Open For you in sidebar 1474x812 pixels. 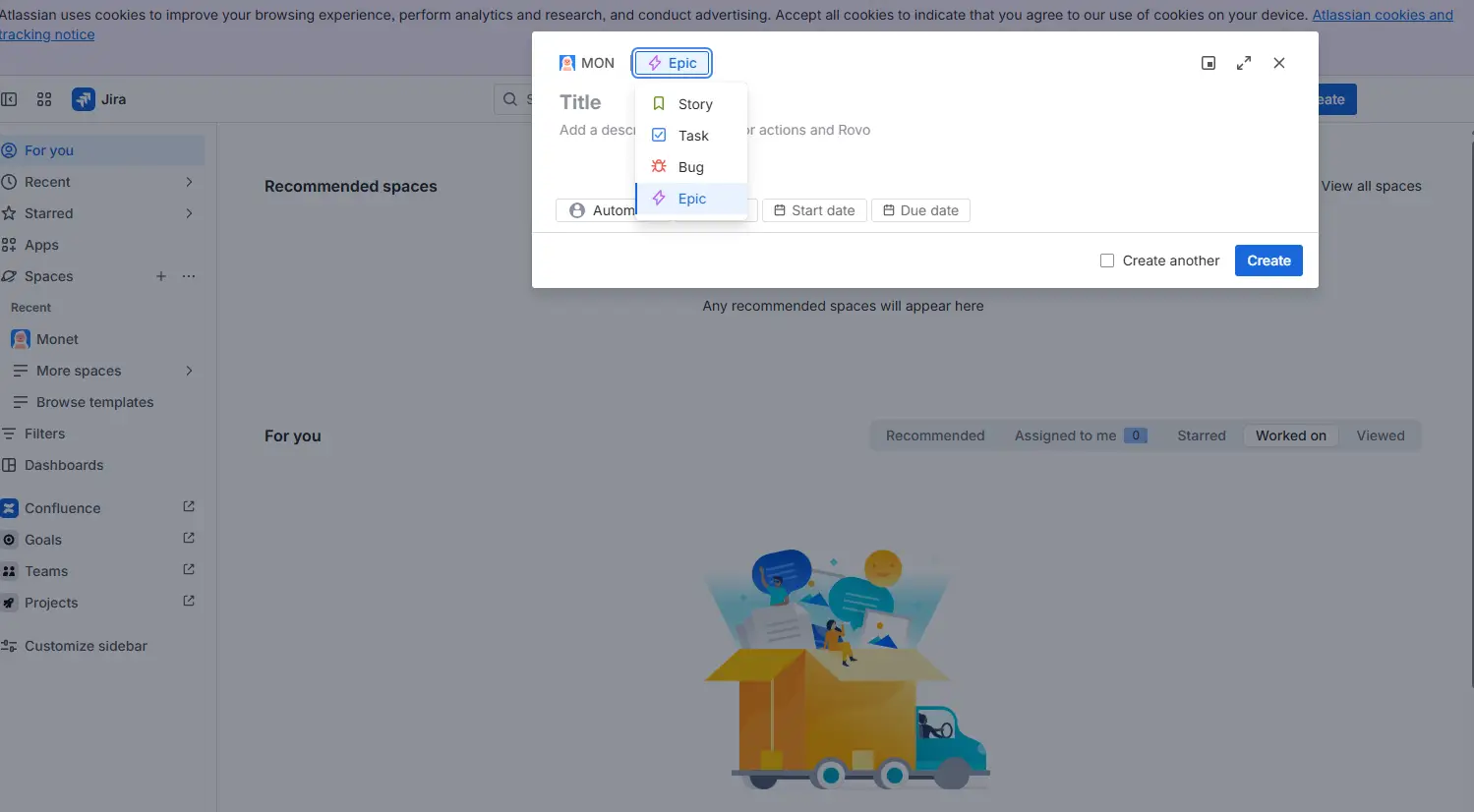[x=102, y=150]
